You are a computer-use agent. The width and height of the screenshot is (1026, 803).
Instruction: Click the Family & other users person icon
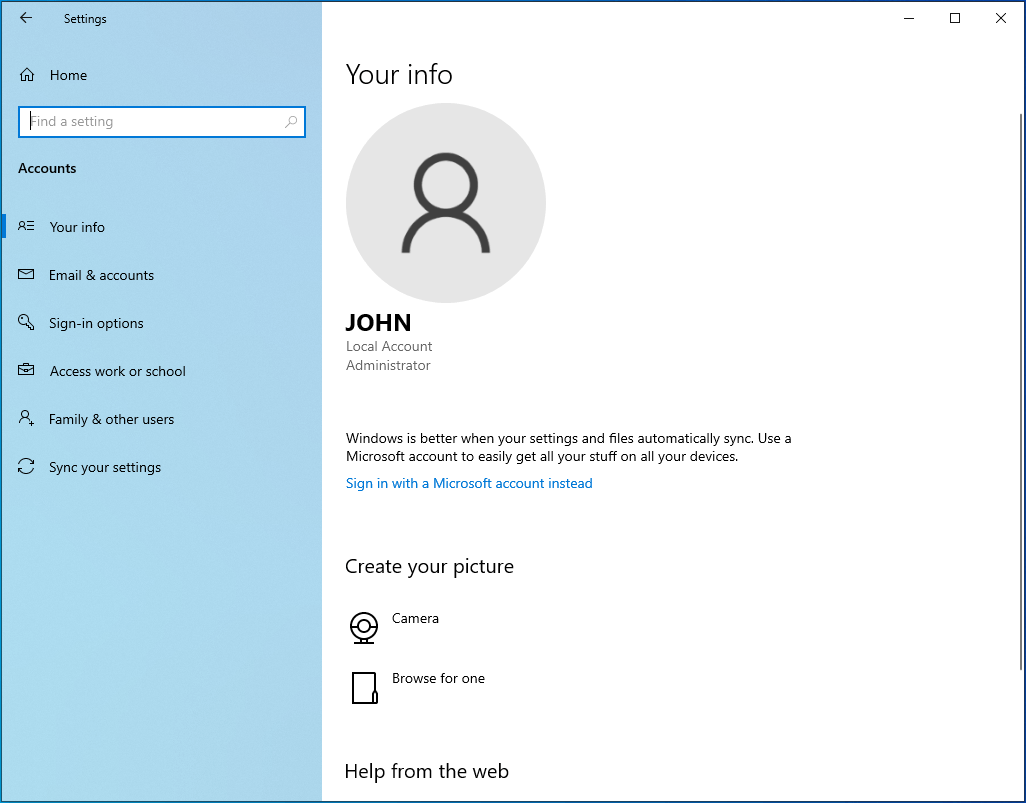[x=27, y=419]
